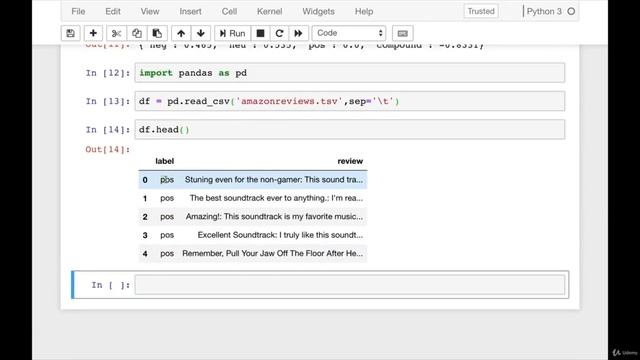Click the import pandas code cell
640x360 pixels.
point(350,73)
